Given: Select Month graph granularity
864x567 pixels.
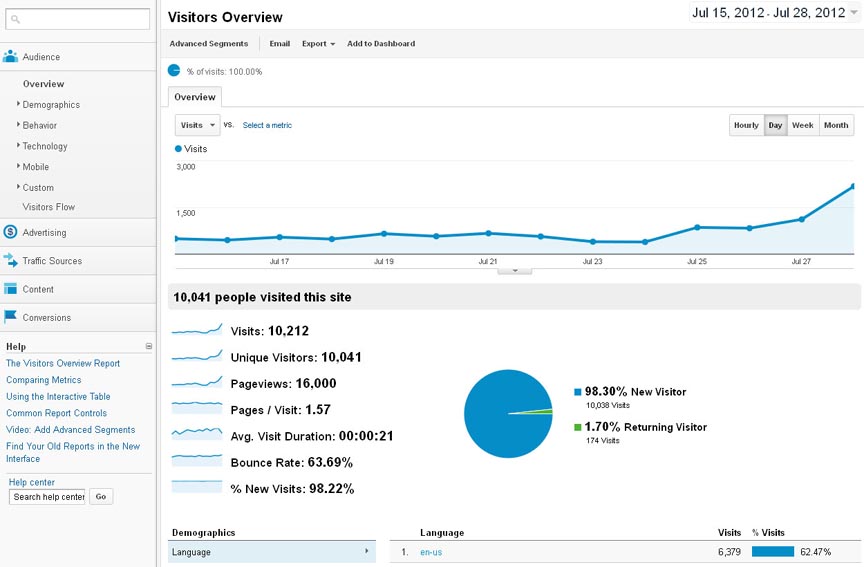Looking at the screenshot, I should coord(836,125).
